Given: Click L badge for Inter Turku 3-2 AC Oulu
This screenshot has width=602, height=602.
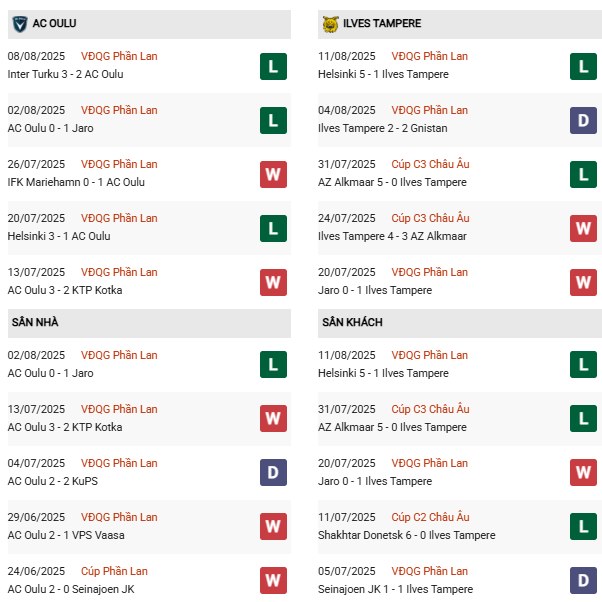Looking at the screenshot, I should pyautogui.click(x=273, y=66).
